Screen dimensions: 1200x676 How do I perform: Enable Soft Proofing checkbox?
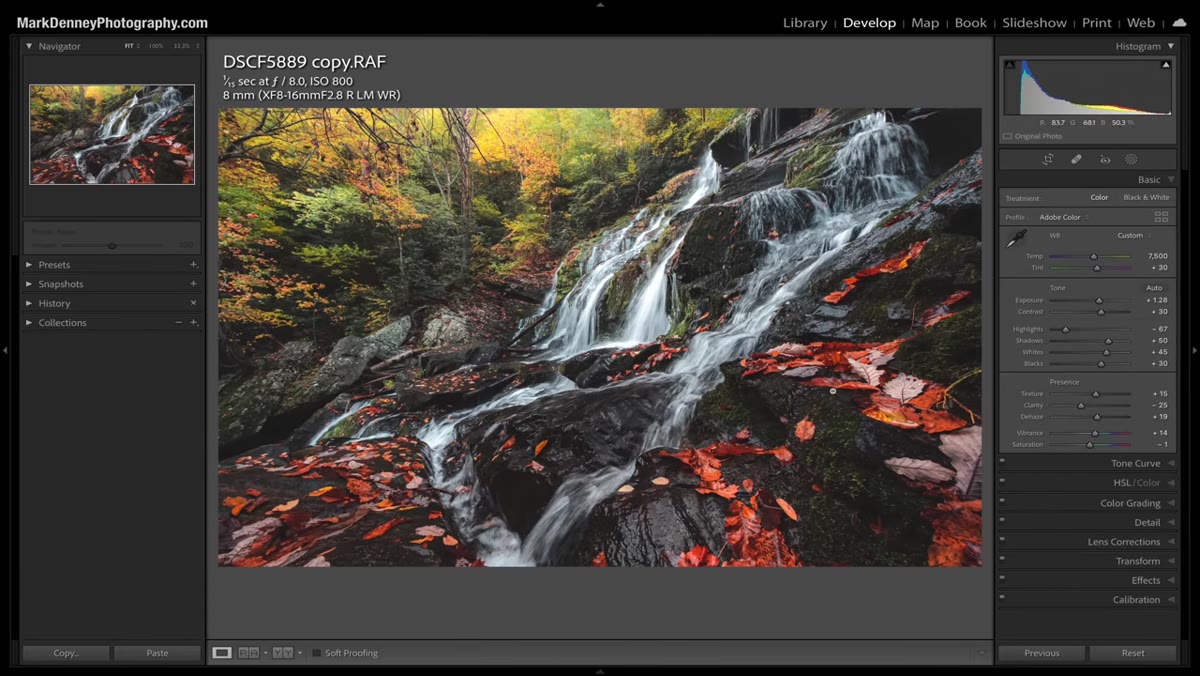click(x=316, y=653)
